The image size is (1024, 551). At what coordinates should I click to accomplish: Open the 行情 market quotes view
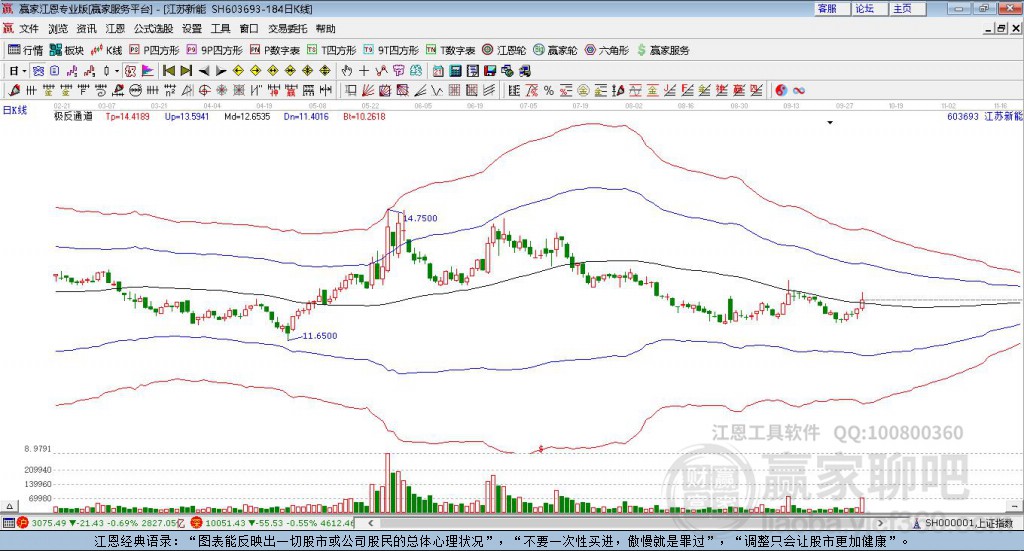[x=25, y=50]
